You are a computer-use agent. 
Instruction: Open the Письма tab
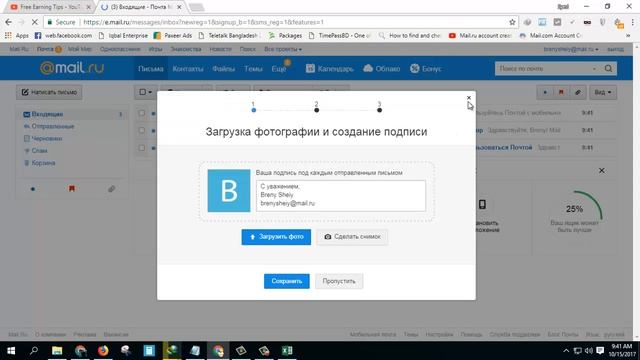pos(151,69)
